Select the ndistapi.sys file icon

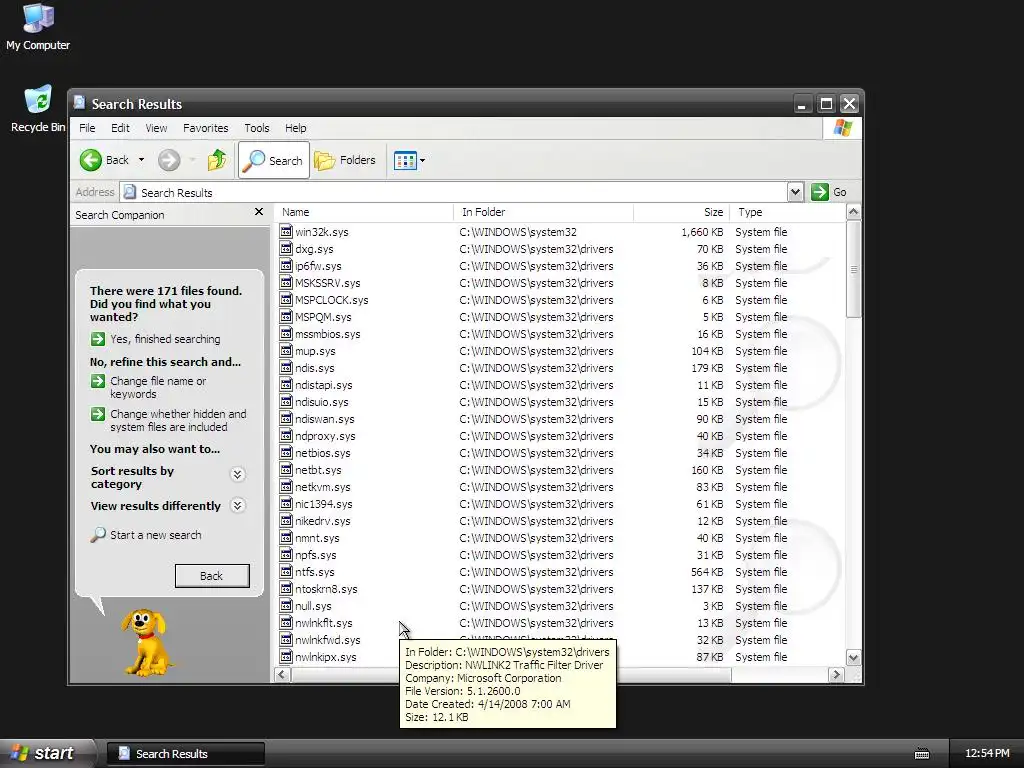click(285, 384)
